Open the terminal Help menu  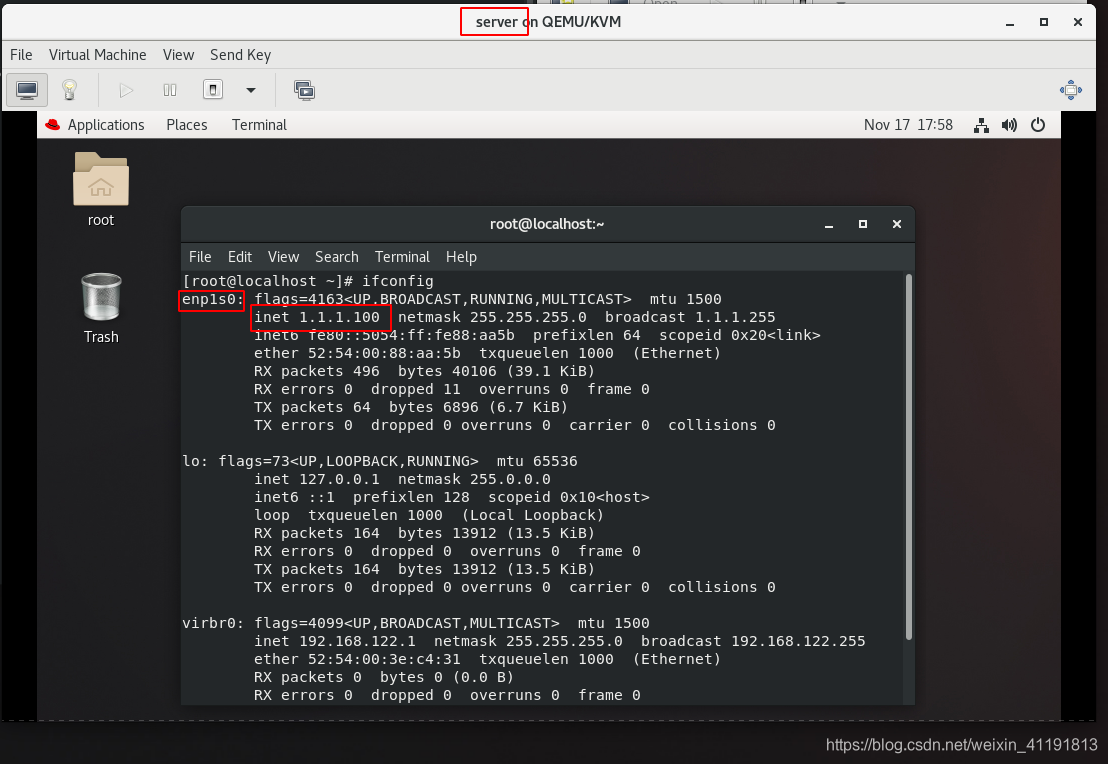[x=461, y=257]
